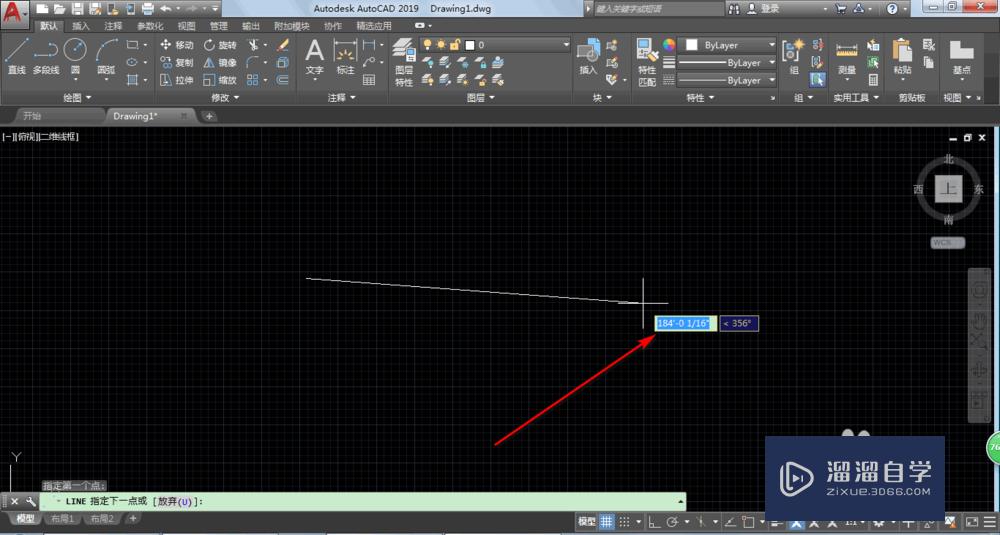This screenshot has height=535, width=1000.
Task: Open 图层特性 layer properties manager
Action: tap(404, 62)
